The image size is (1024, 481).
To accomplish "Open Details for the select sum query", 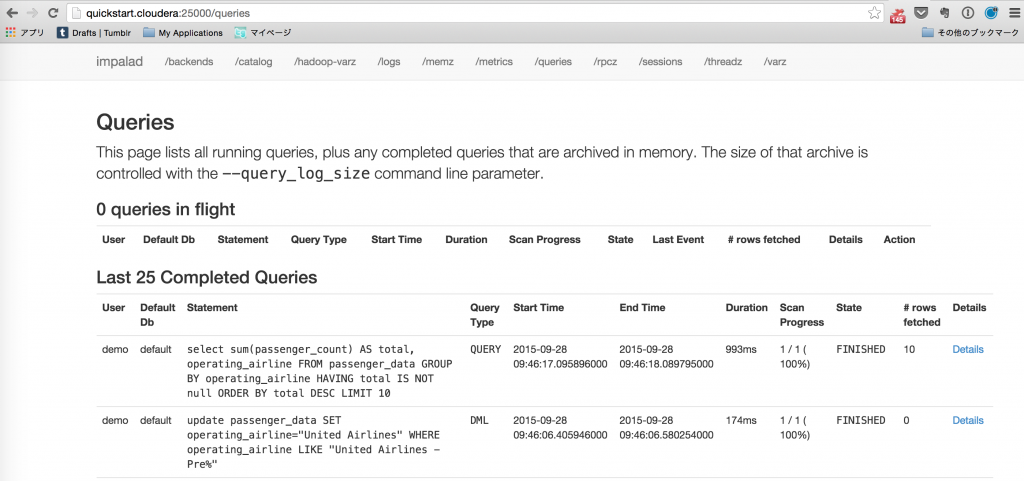I will (x=968, y=349).
